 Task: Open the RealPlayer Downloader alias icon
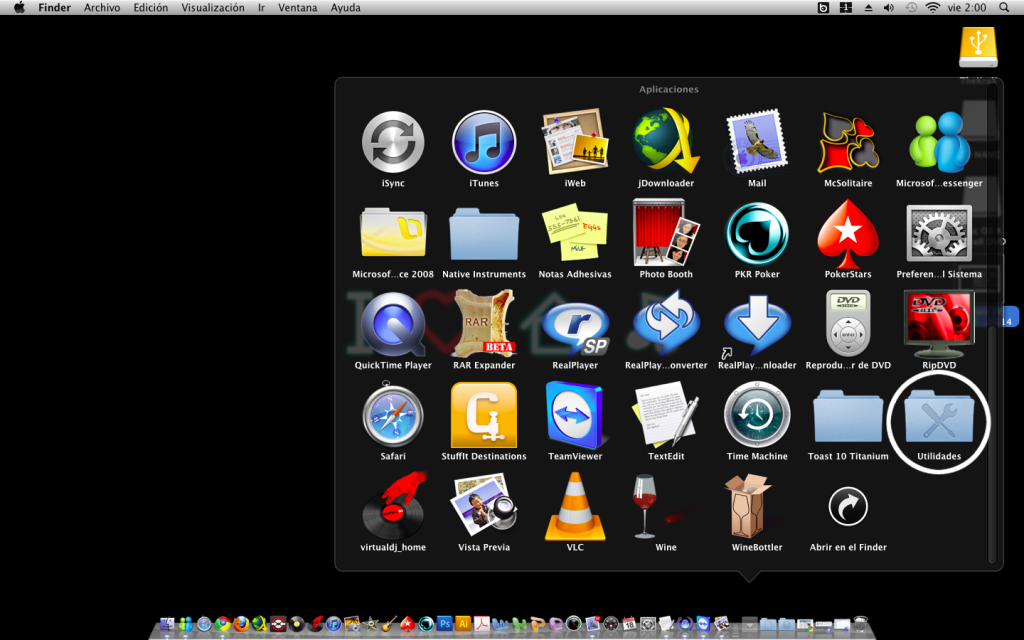coord(757,325)
